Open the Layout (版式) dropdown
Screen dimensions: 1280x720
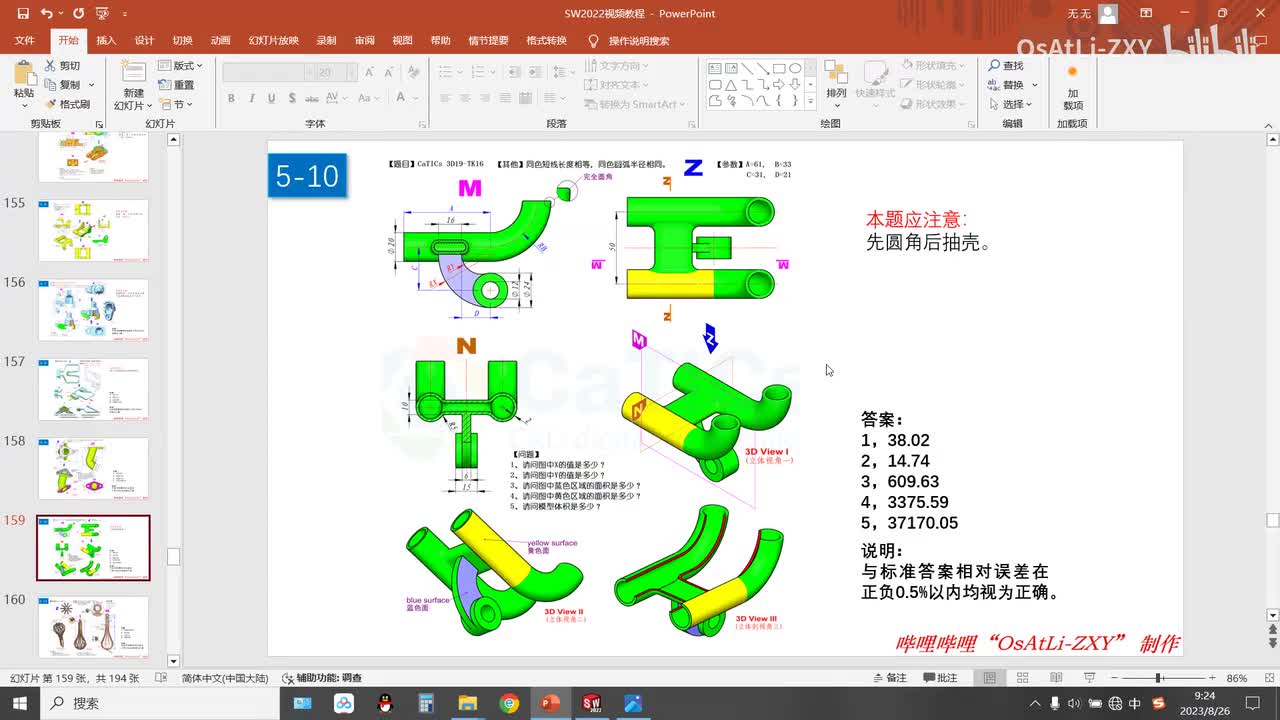(181, 66)
